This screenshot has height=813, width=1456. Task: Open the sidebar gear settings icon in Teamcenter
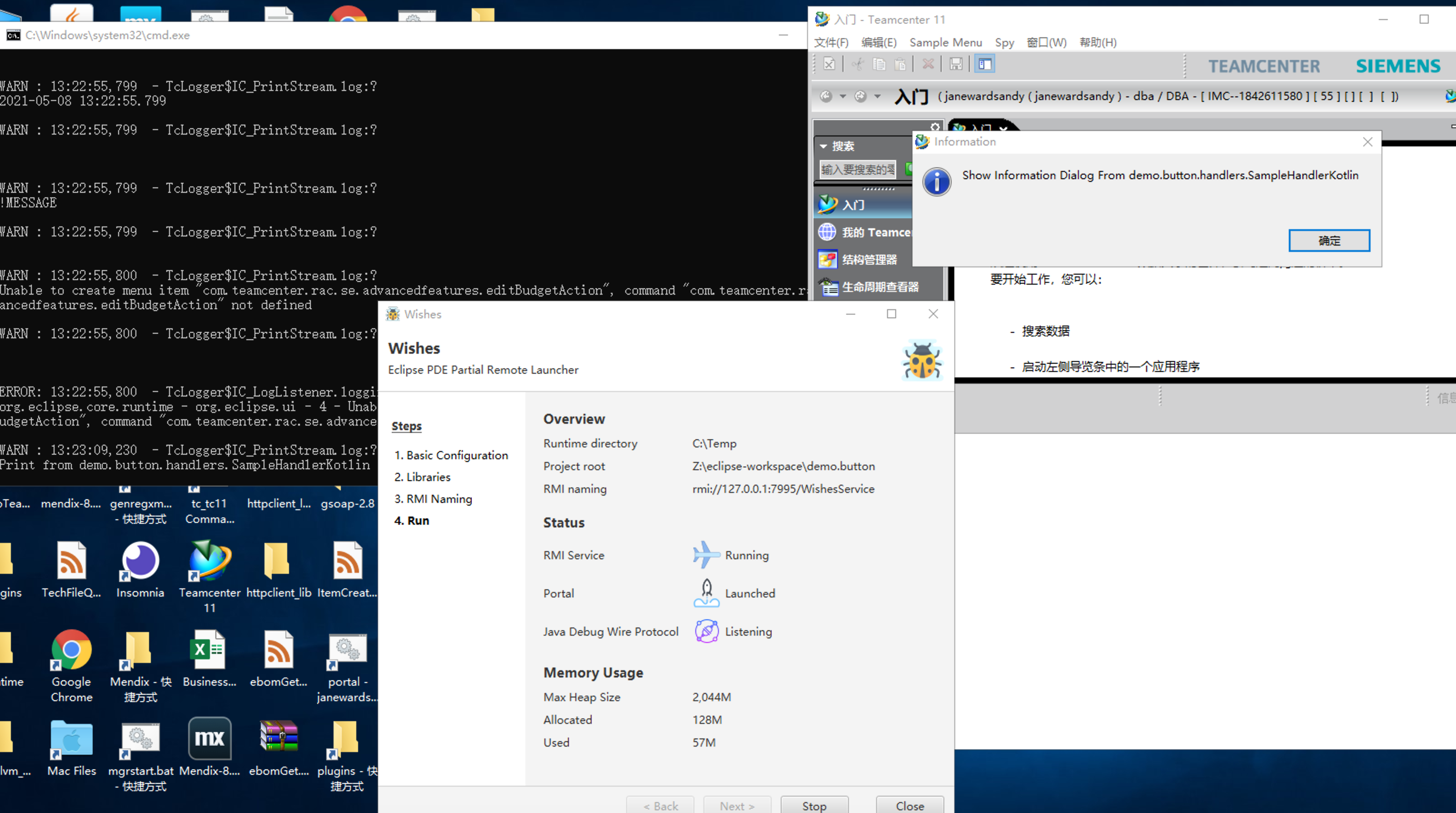(x=935, y=127)
